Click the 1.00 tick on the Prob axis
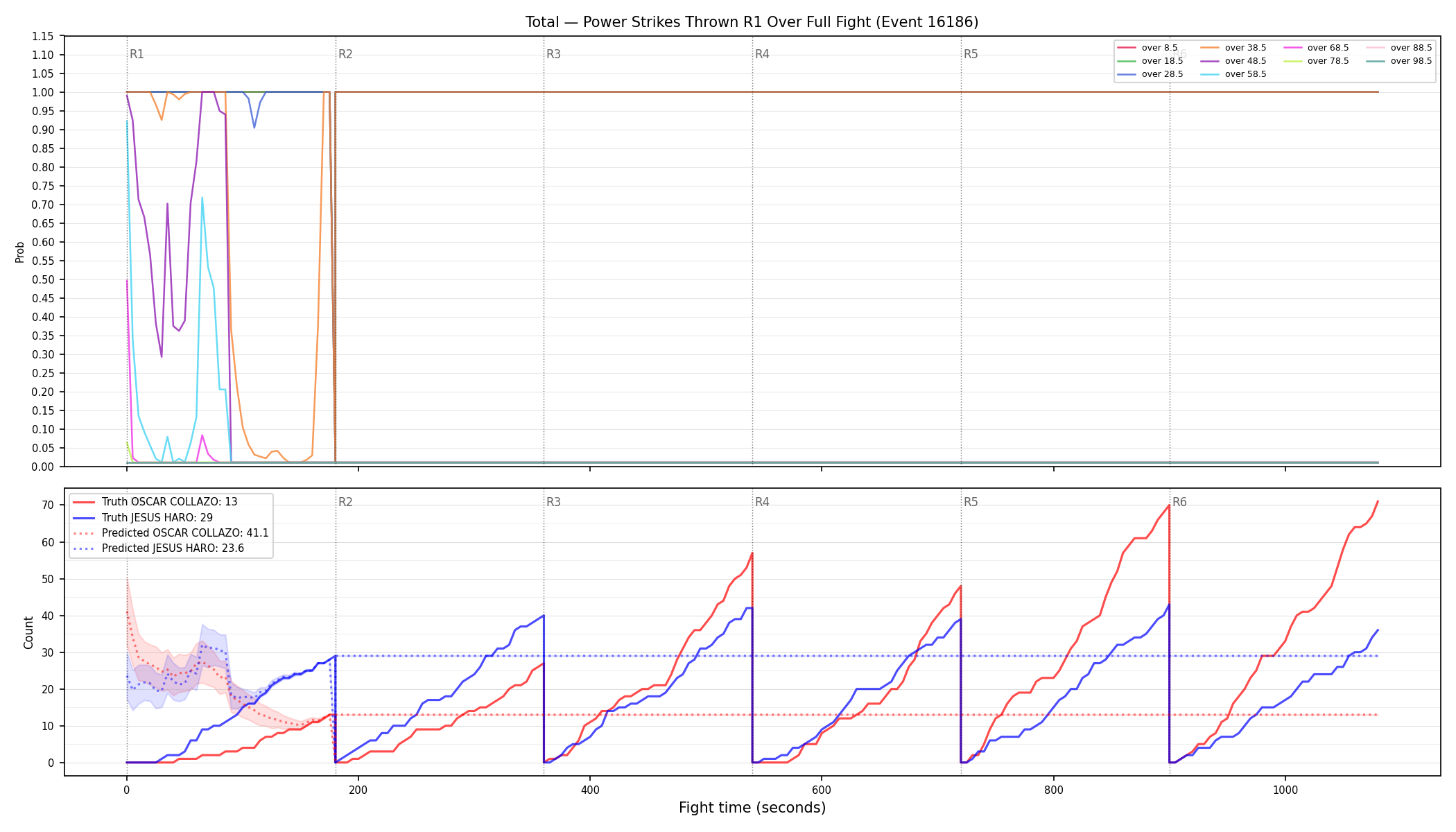Screen dimensions: 1456x832 (x=43, y=92)
